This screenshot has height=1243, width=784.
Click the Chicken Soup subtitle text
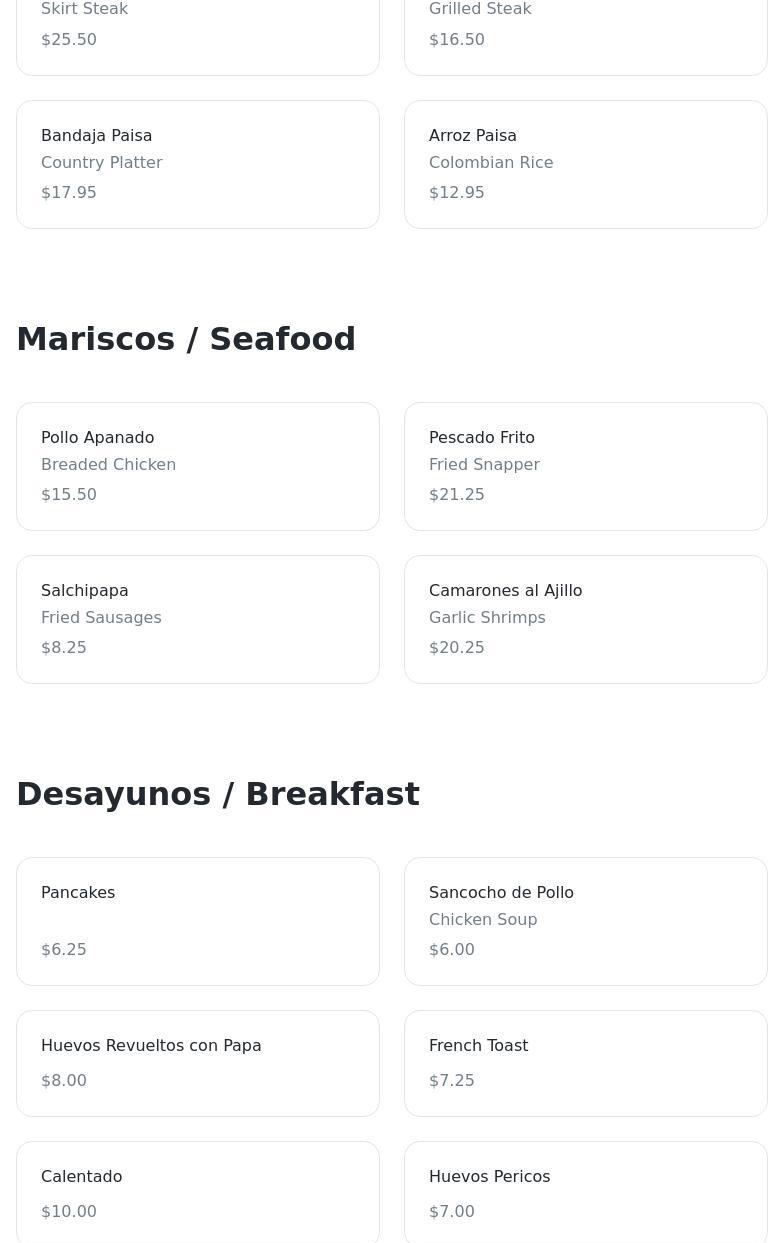pyautogui.click(x=483, y=920)
